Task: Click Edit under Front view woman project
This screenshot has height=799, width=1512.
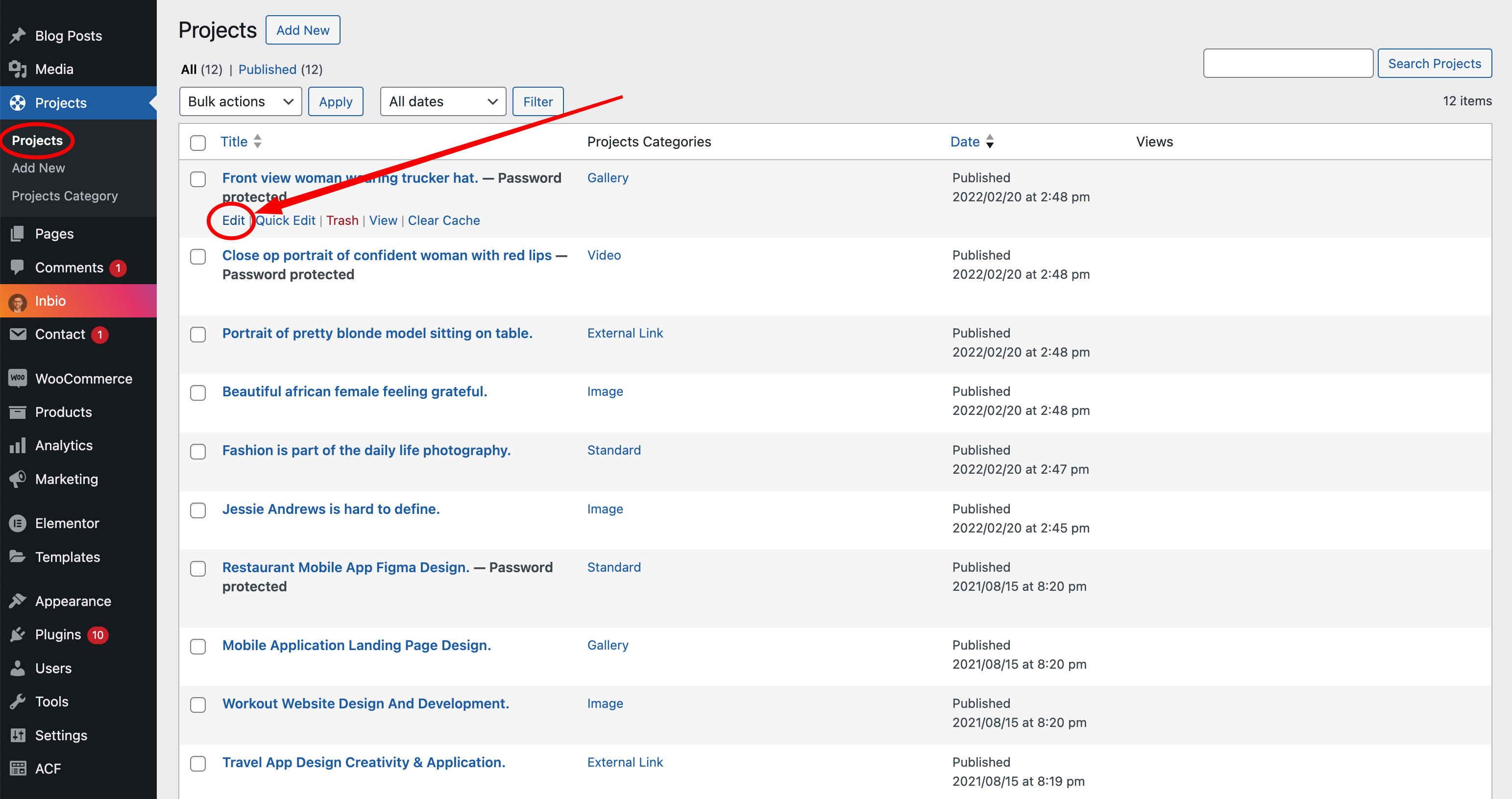Action: point(233,221)
